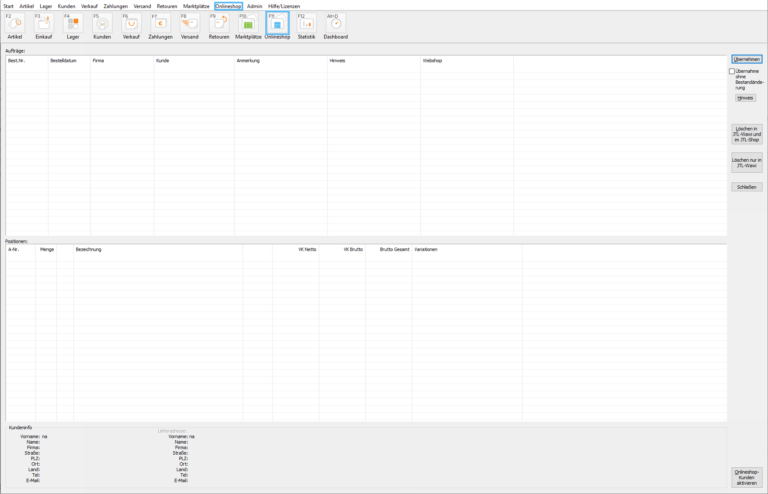768x494 pixels.
Task: Show the Statistik toolbar icon
Action: 306,24
